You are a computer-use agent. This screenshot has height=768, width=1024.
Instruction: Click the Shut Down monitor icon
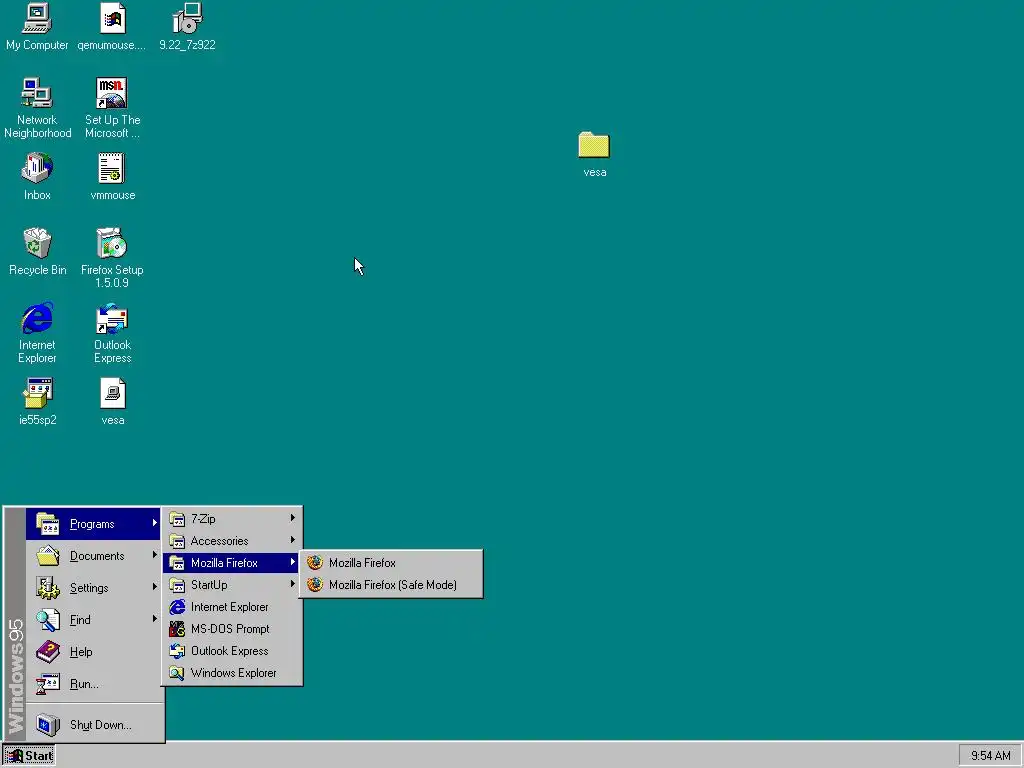tap(48, 725)
